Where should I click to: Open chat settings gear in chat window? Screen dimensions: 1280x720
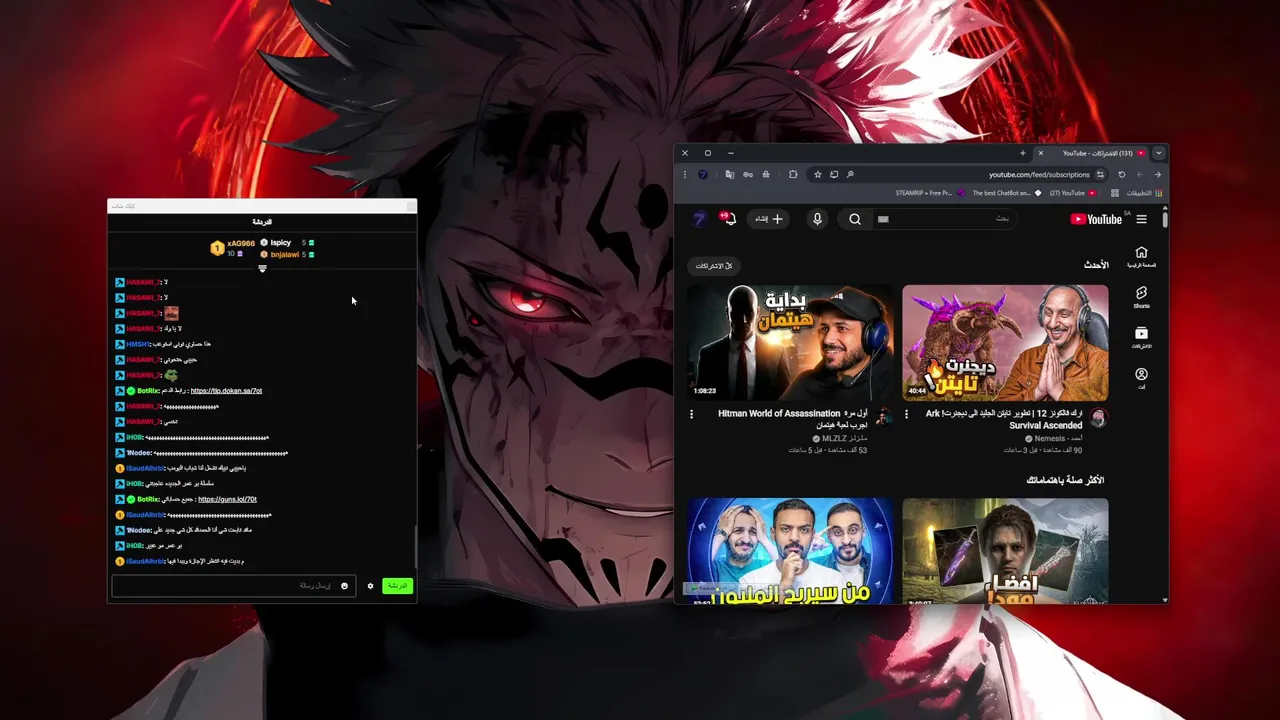coord(370,586)
